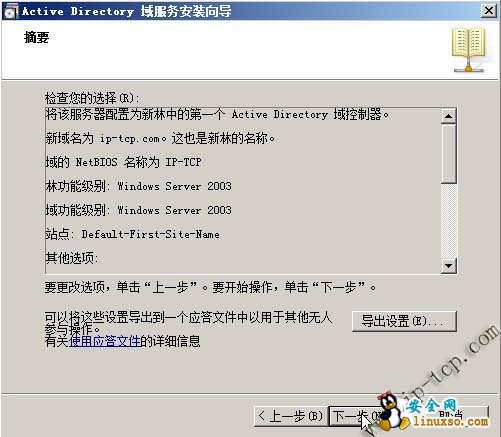Go back with the 上一步(B) button

[290, 416]
